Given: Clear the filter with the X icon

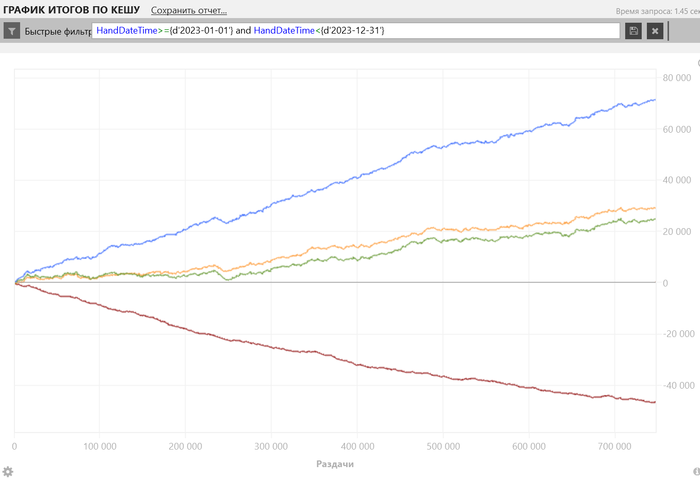Looking at the screenshot, I should [655, 31].
